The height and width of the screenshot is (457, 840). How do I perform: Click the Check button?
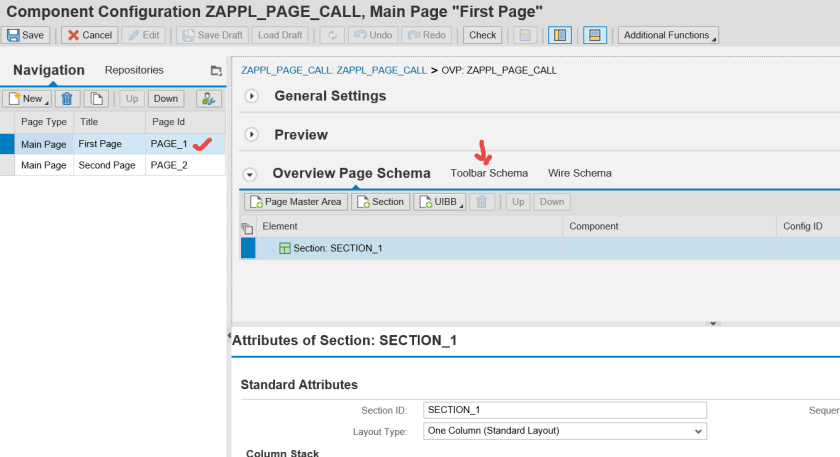click(x=482, y=35)
